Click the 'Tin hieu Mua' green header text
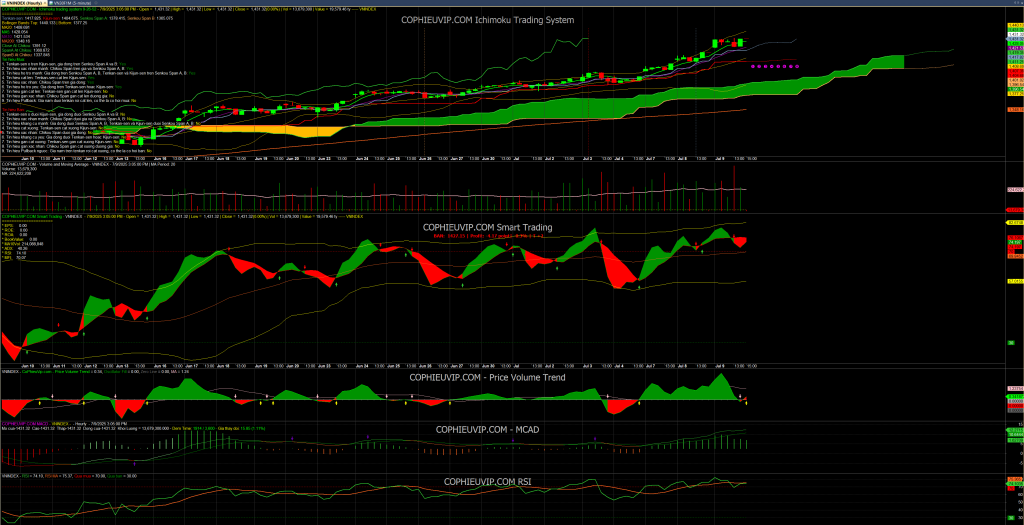This screenshot has width=1024, height=525. click(13, 59)
